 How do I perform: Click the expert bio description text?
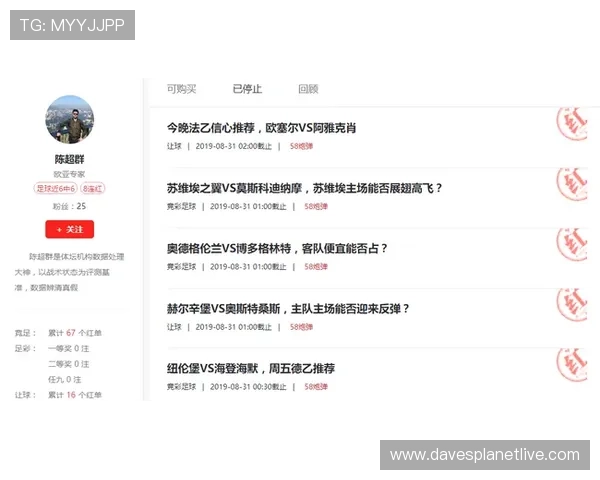[69, 272]
